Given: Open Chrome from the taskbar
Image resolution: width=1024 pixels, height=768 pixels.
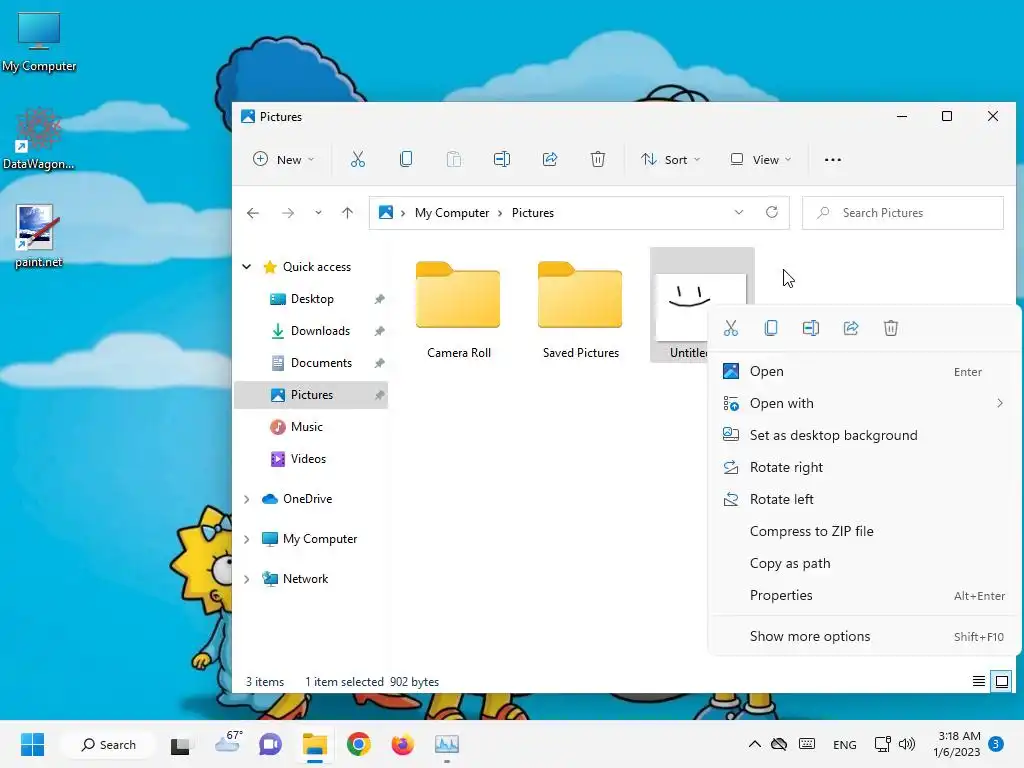Looking at the screenshot, I should [359, 744].
